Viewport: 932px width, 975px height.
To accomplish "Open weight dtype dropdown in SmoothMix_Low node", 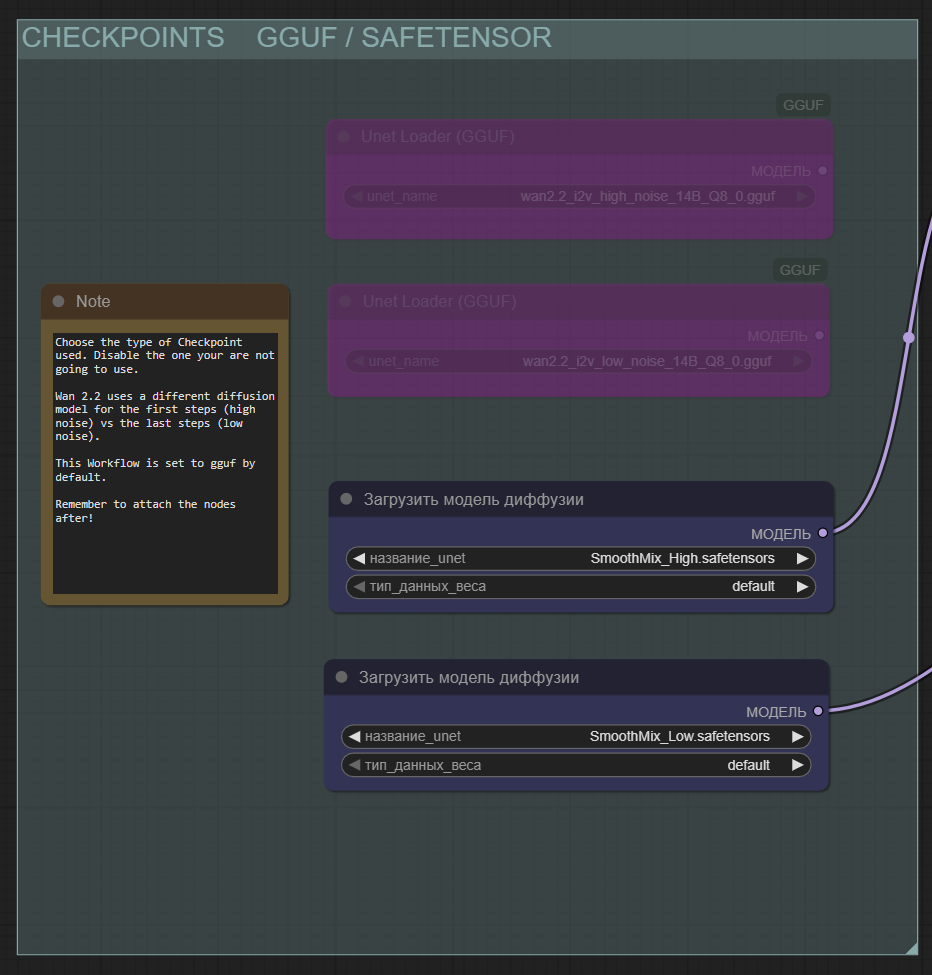I will click(x=576, y=765).
